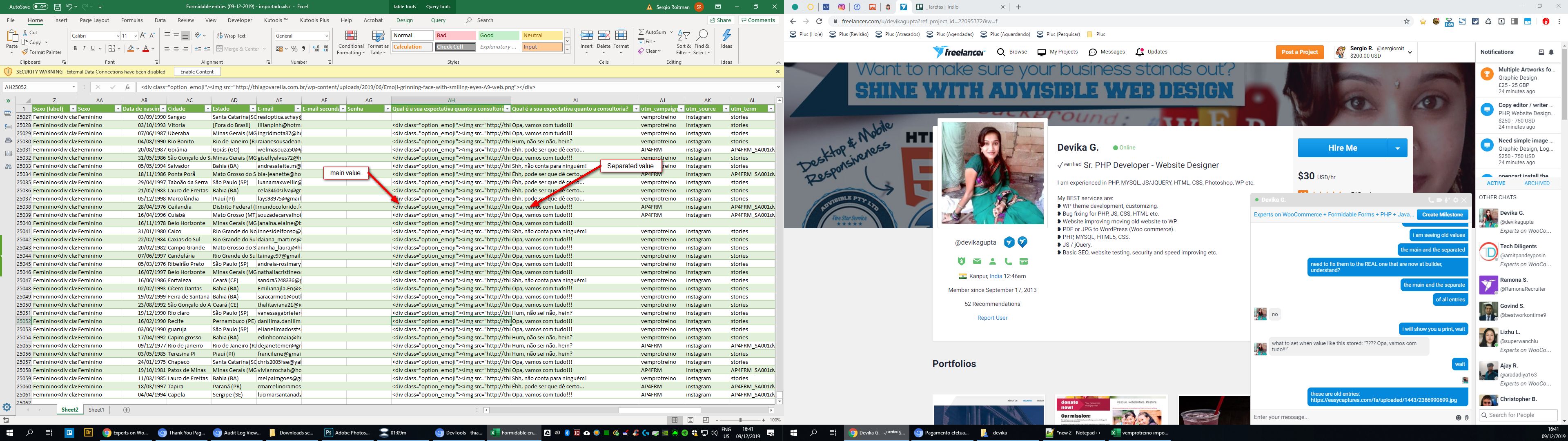Switch to the Sheet1 worksheet tab

pyautogui.click(x=96, y=410)
